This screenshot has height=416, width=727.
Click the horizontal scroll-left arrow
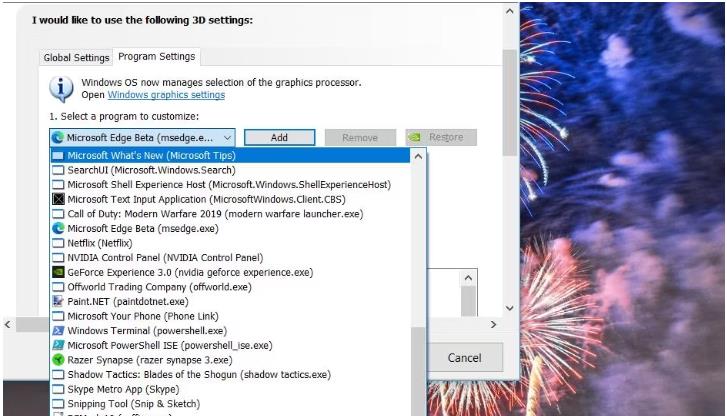[x=8, y=325]
